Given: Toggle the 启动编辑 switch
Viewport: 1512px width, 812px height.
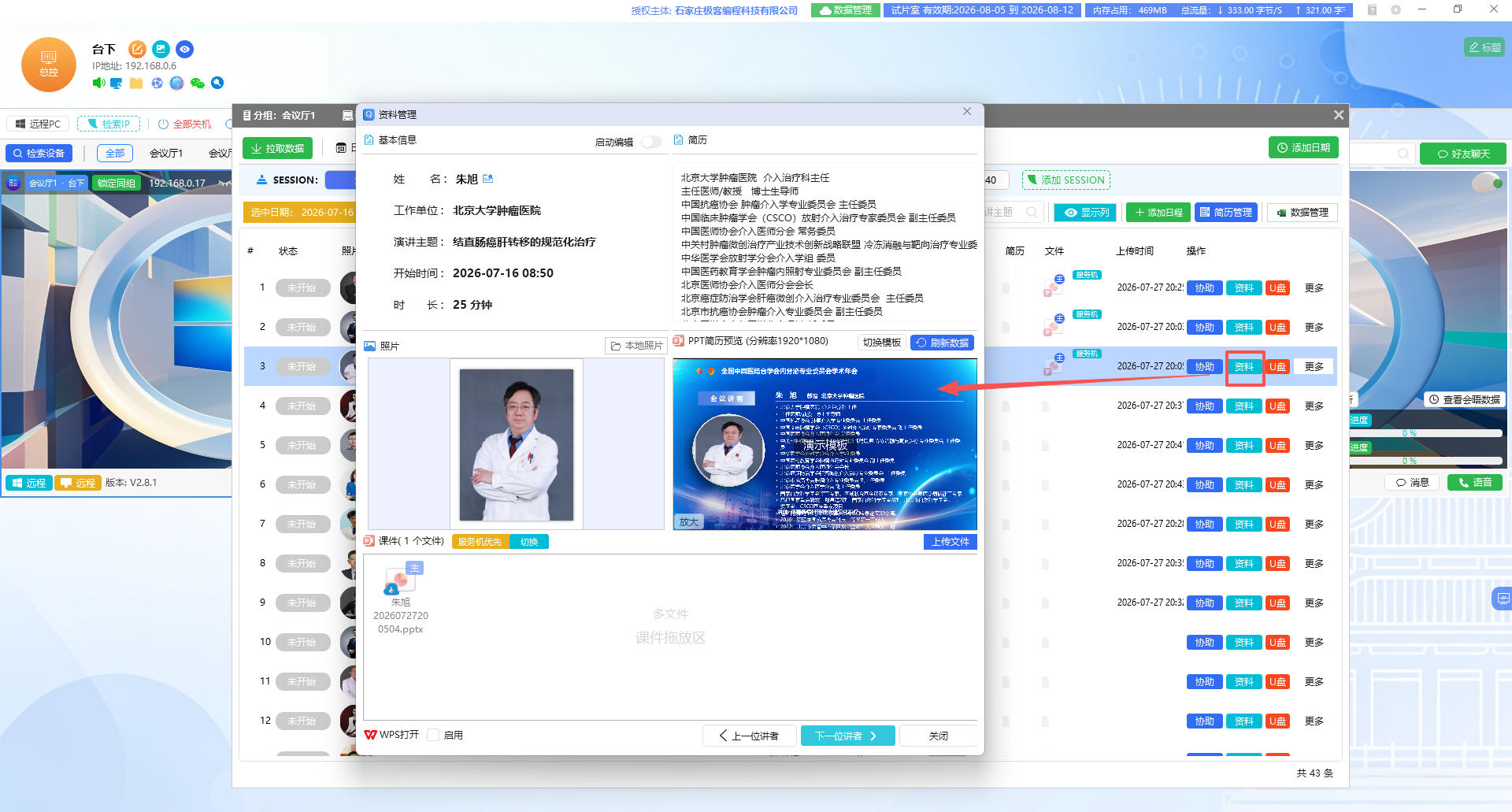Looking at the screenshot, I should [651, 142].
